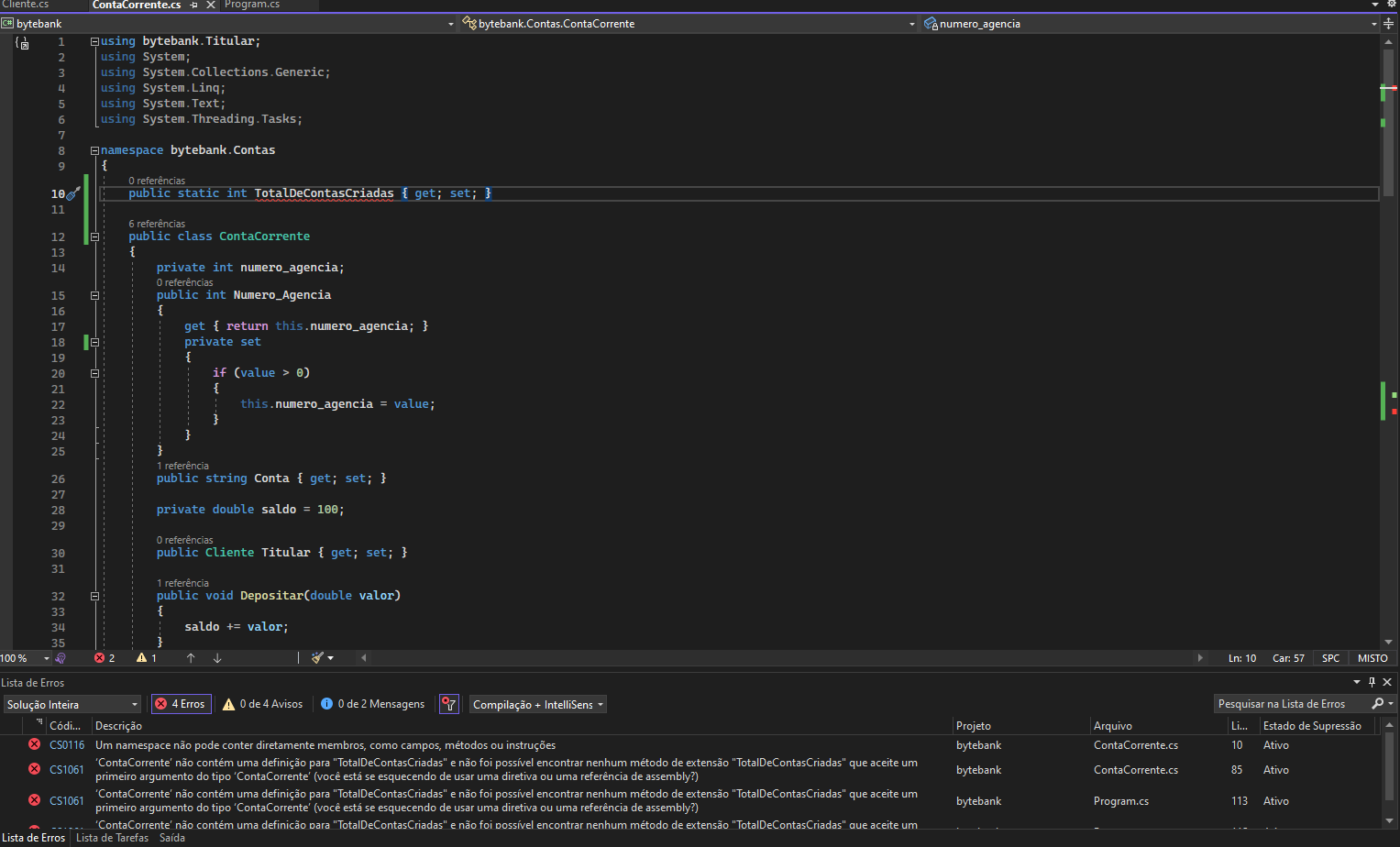This screenshot has width=1400, height=847.
Task: Click Pesquisar na Lista de Erros field
Action: pos(1291,704)
